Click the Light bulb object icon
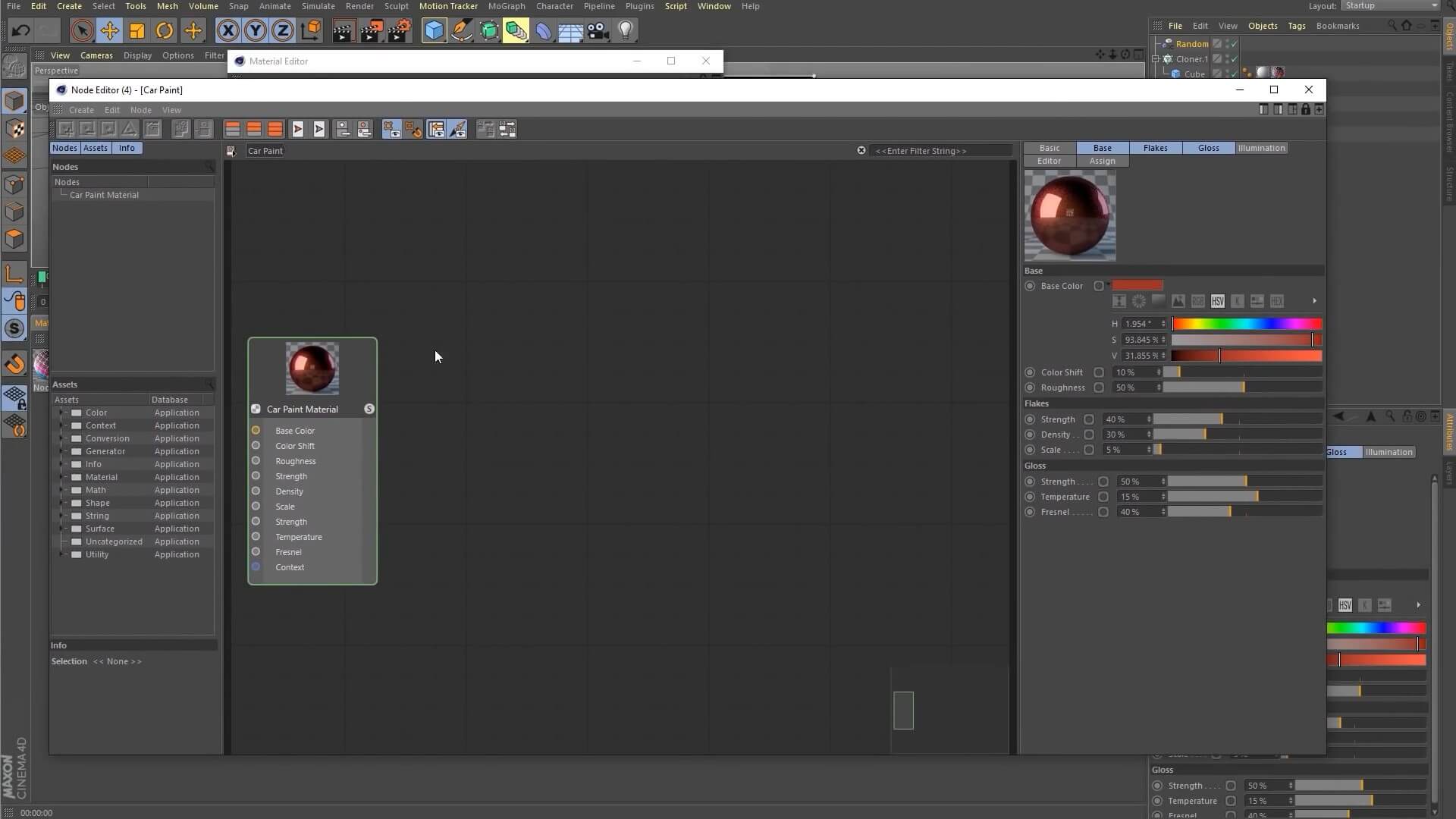This screenshot has height=819, width=1456. click(626, 30)
